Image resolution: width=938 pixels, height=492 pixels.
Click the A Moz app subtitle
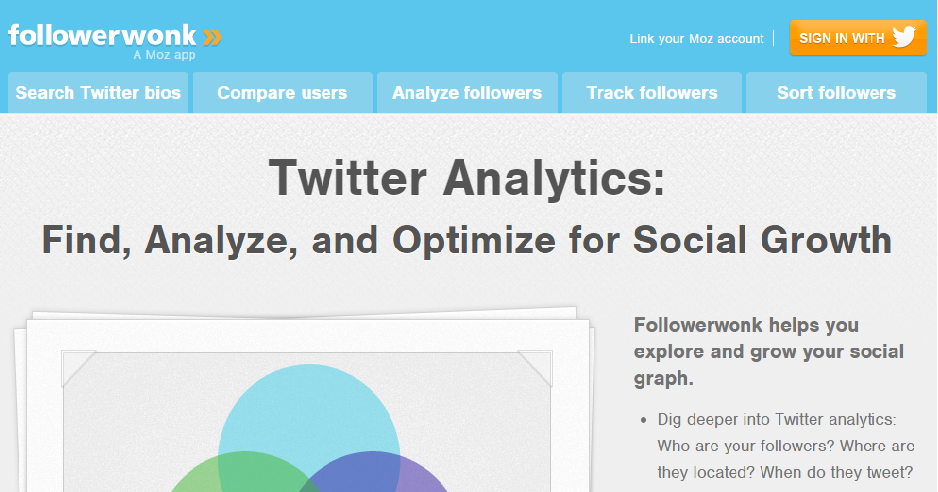click(165, 55)
